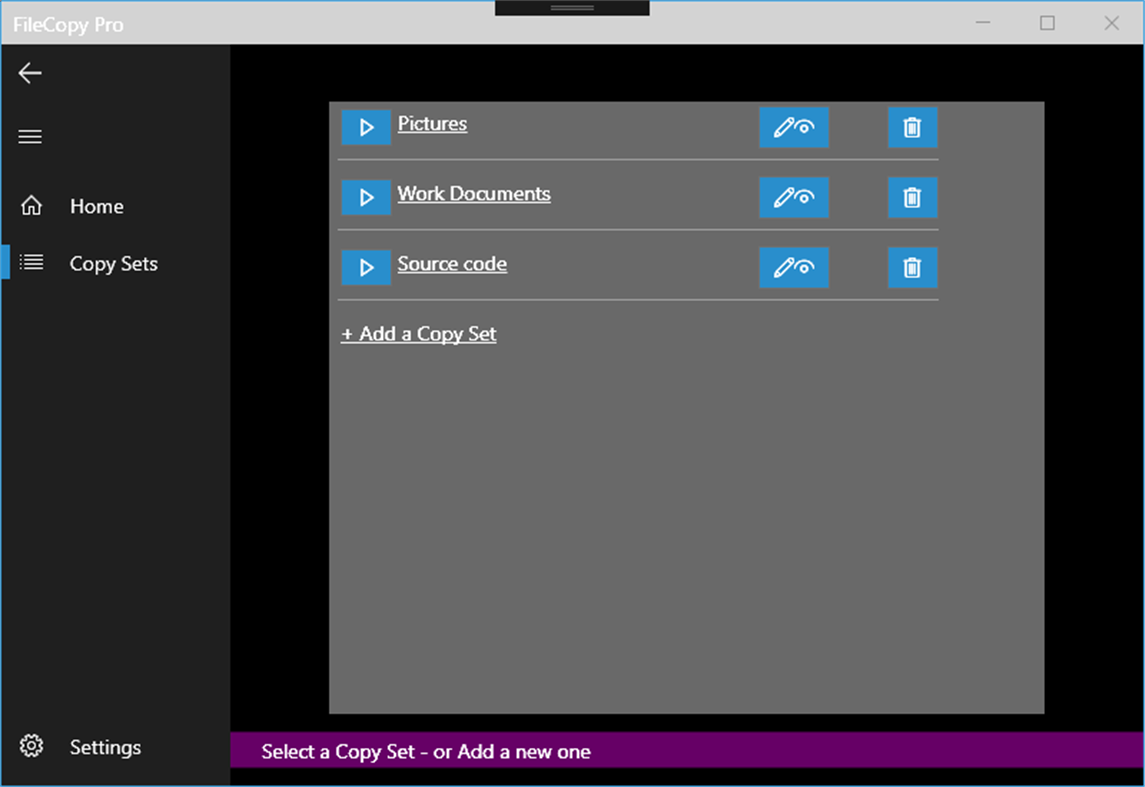
Task: Edit the Work Documents copy set
Action: coord(793,197)
